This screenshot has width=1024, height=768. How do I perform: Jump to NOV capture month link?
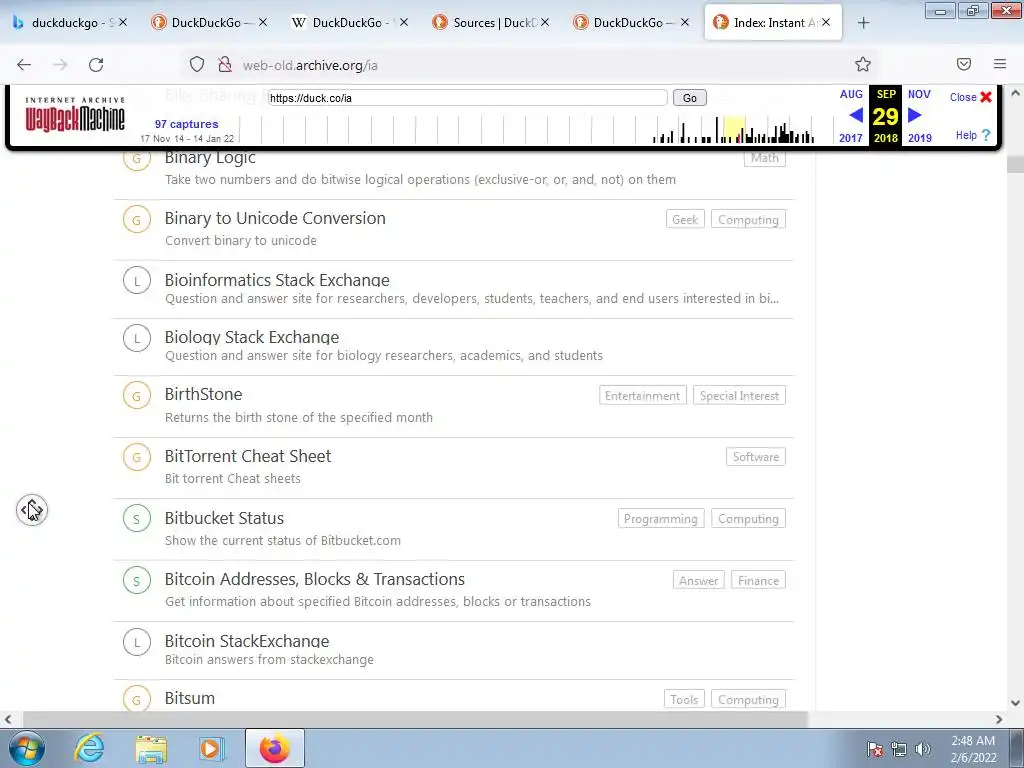tap(919, 94)
